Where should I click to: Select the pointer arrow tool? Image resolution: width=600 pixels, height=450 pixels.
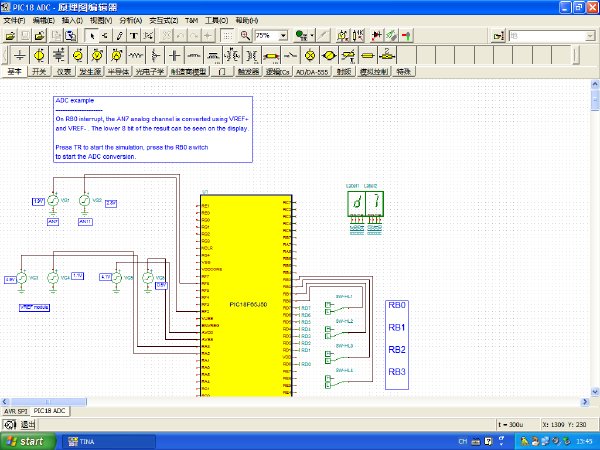[x=91, y=36]
